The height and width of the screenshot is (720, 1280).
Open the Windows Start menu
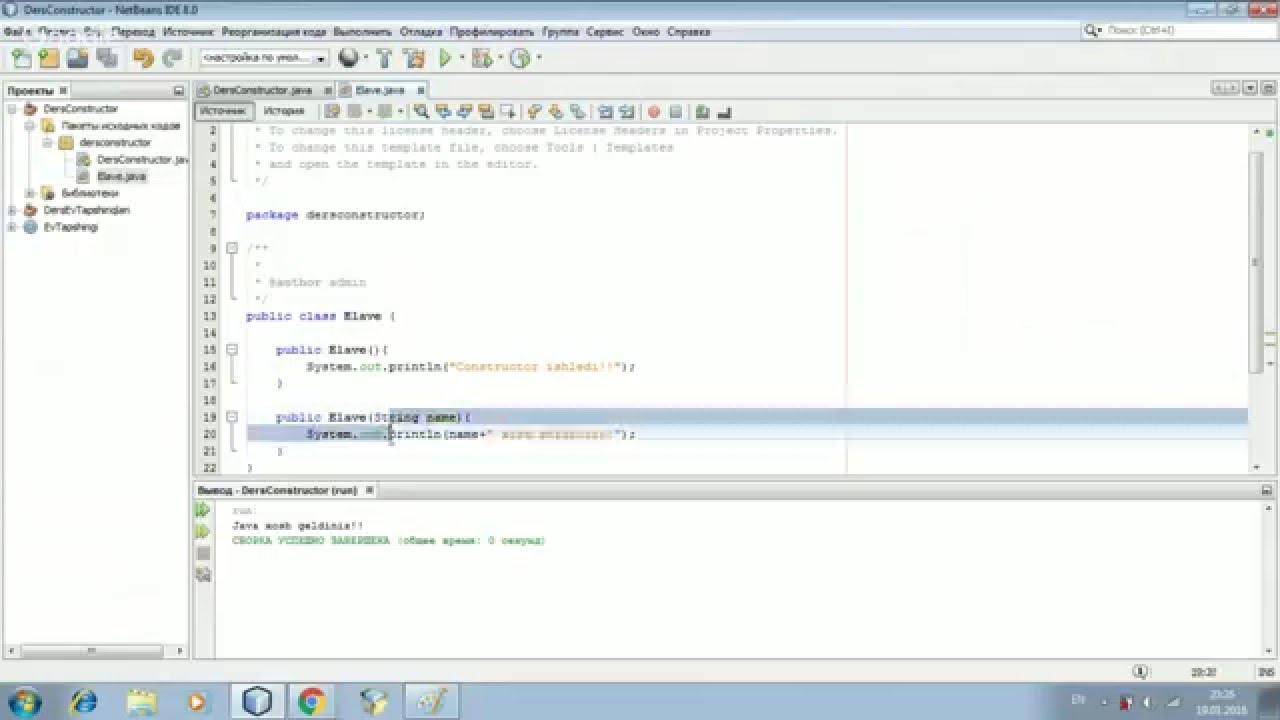coord(23,700)
